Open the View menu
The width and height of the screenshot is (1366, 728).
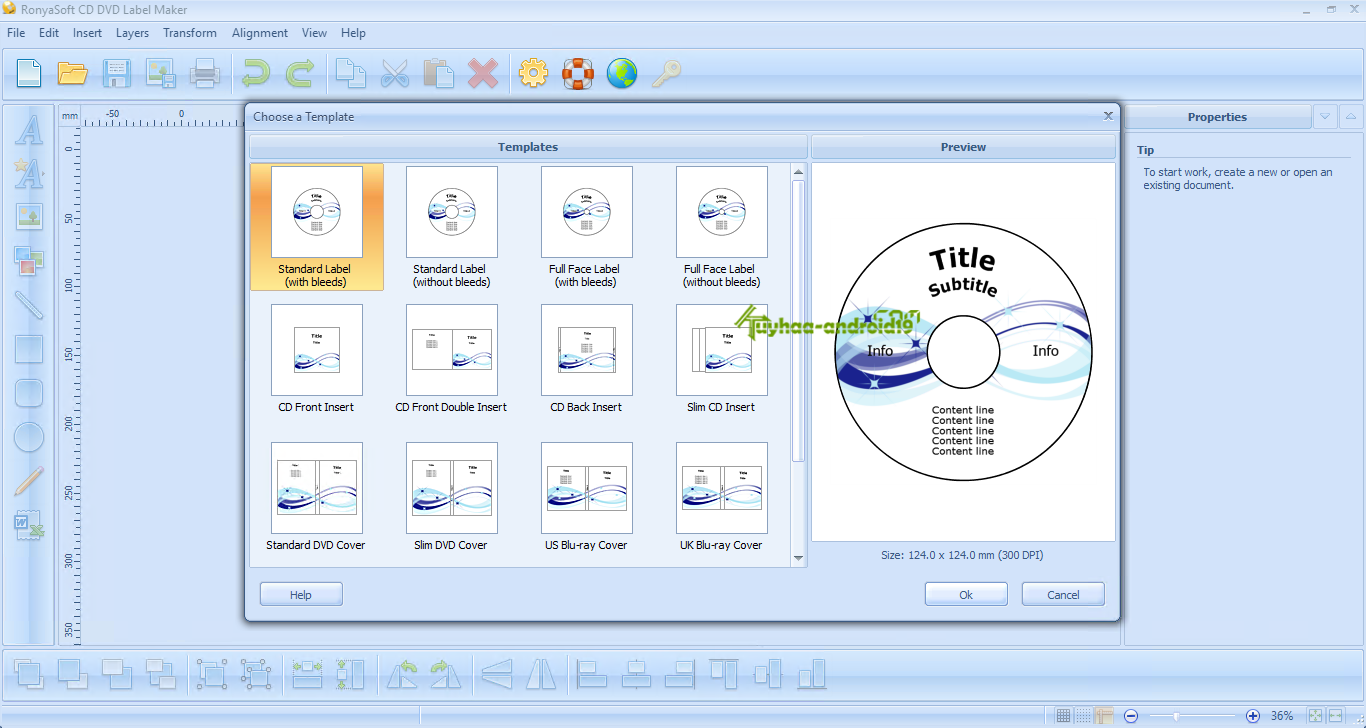point(314,33)
